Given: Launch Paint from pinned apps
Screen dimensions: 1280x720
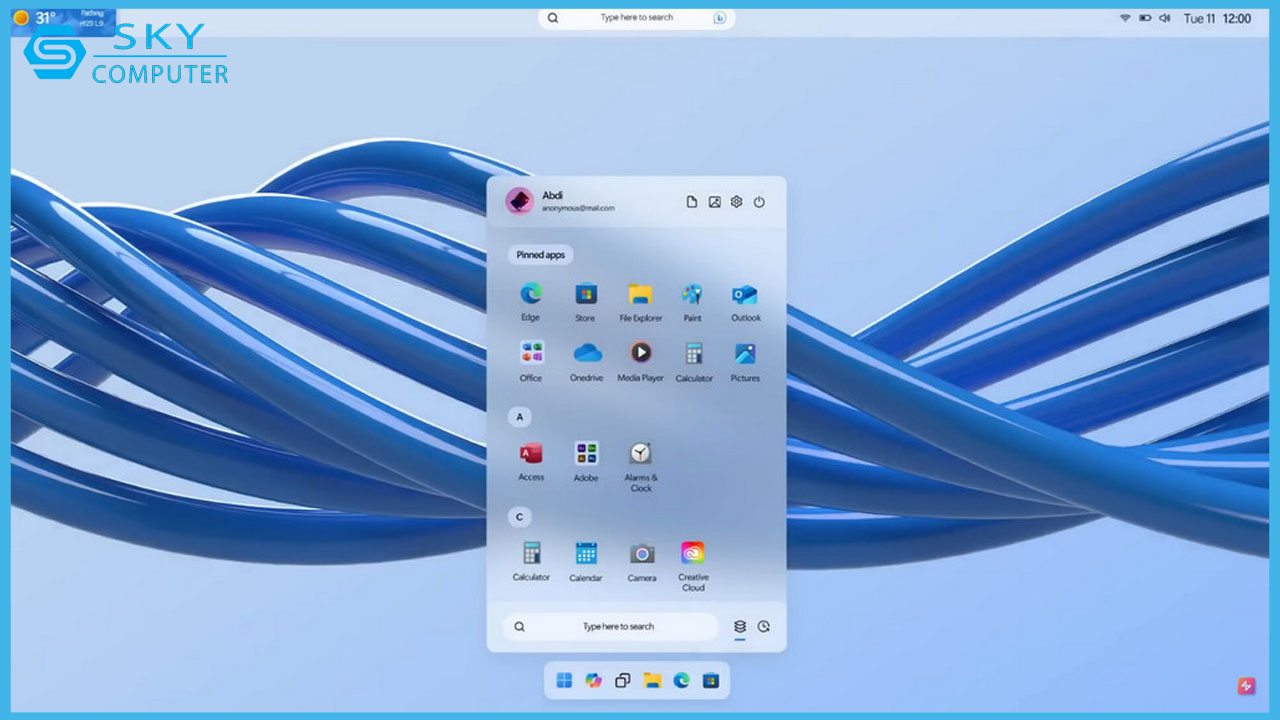Looking at the screenshot, I should [692, 296].
